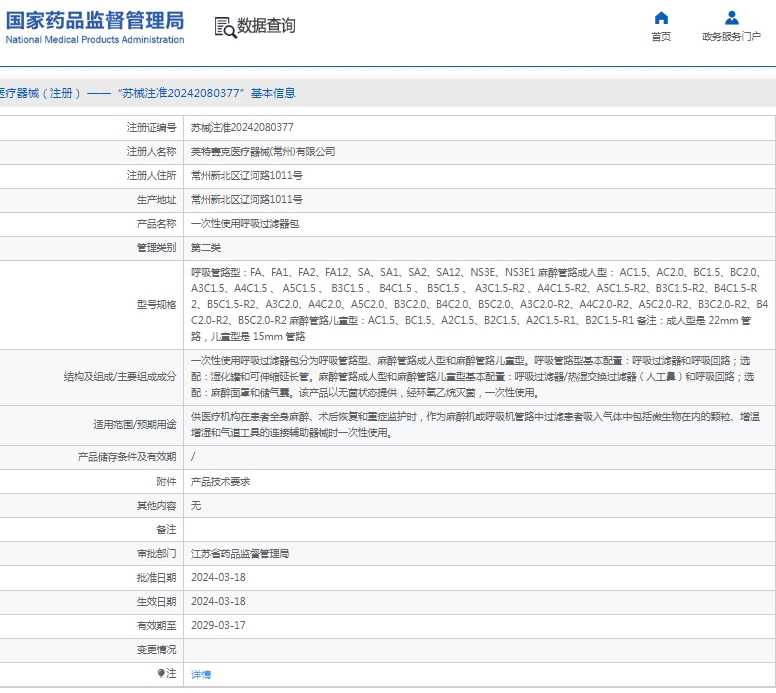Image resolution: width=776 pixels, height=693 pixels.
Task: Click the 国家药品监督管理局 logo
Action: [x=95, y=21]
